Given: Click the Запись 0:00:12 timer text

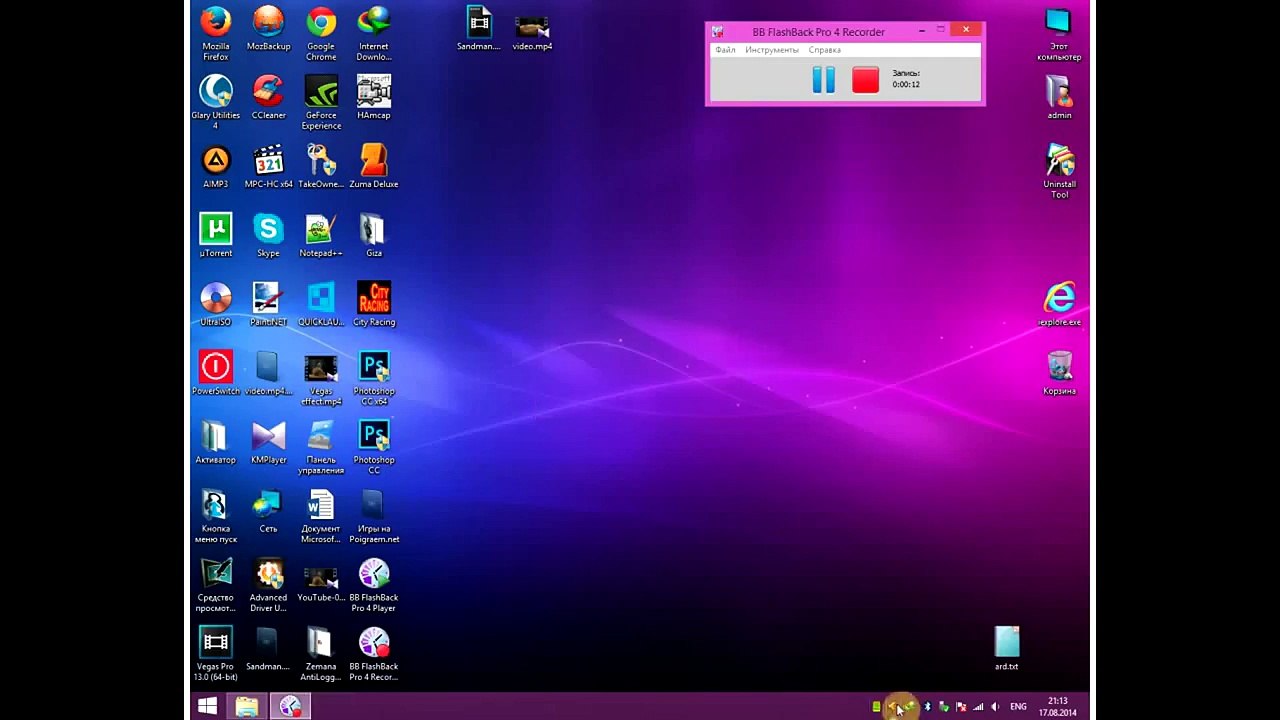Looking at the screenshot, I should click(x=906, y=79).
